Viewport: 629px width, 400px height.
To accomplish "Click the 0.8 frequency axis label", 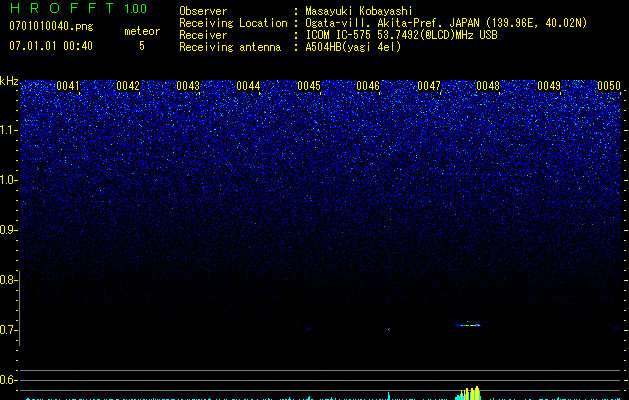I will (x=7, y=280).
